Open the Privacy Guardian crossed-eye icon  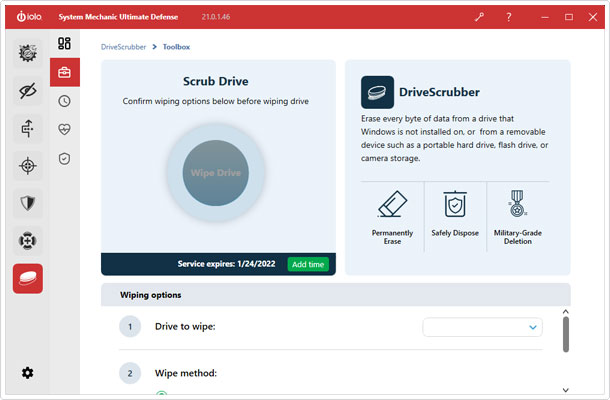pyautogui.click(x=28, y=91)
